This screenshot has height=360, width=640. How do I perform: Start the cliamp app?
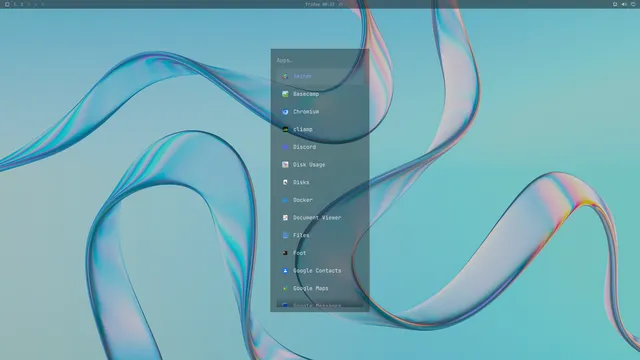pos(320,129)
